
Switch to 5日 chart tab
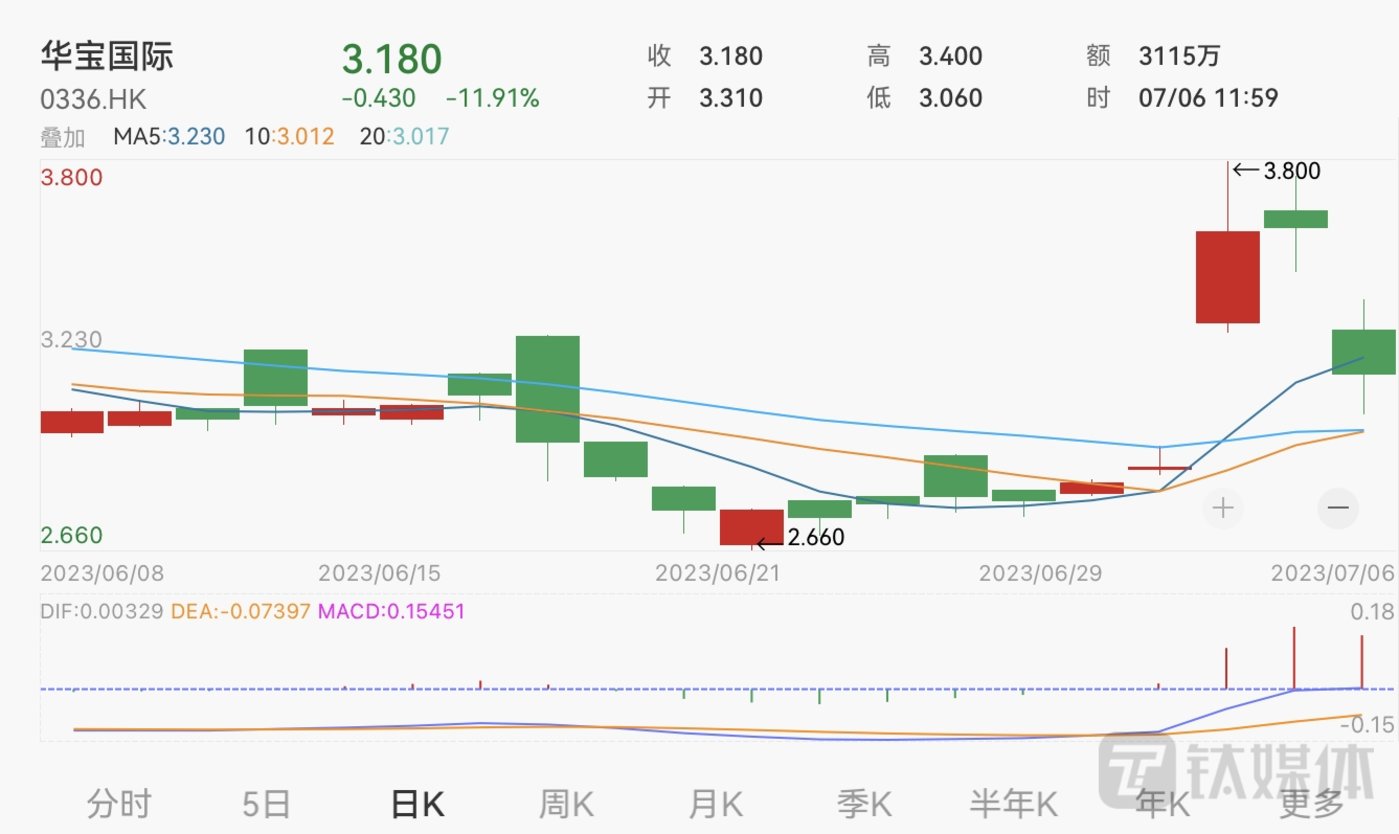pos(267,803)
